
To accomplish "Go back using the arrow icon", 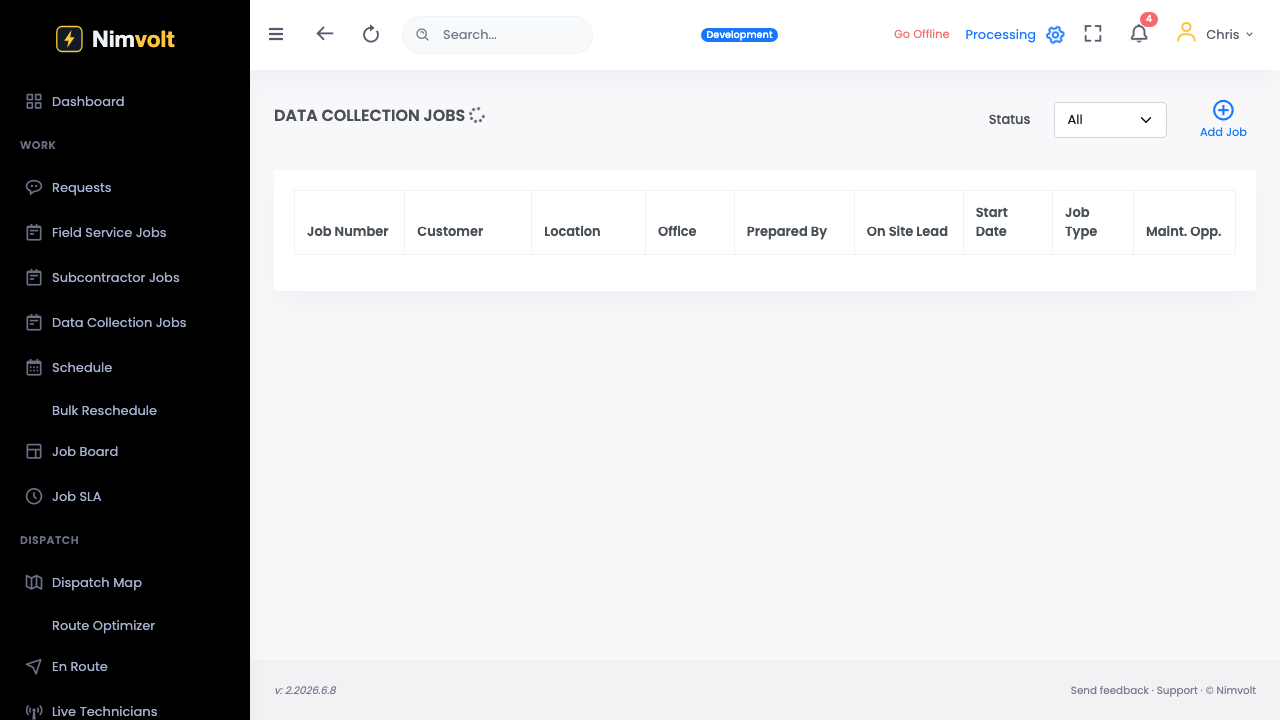I will [324, 33].
